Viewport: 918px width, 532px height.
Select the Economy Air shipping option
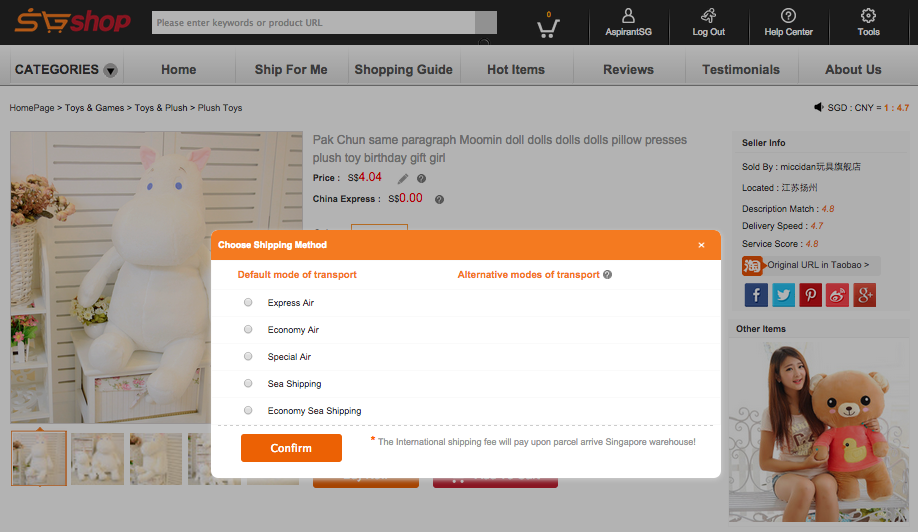248,329
